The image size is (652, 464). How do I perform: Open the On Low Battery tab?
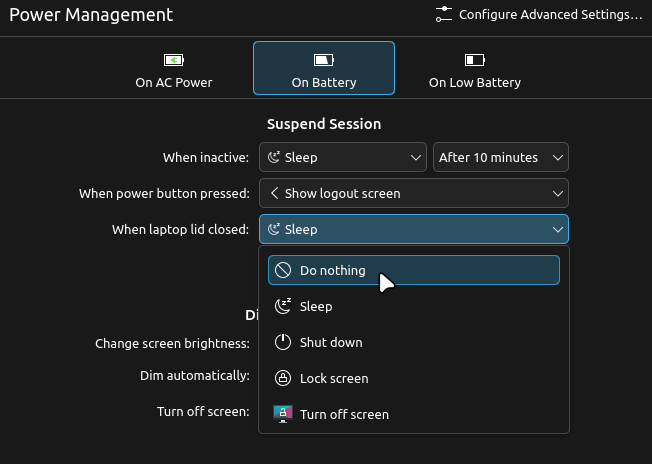pos(474,68)
